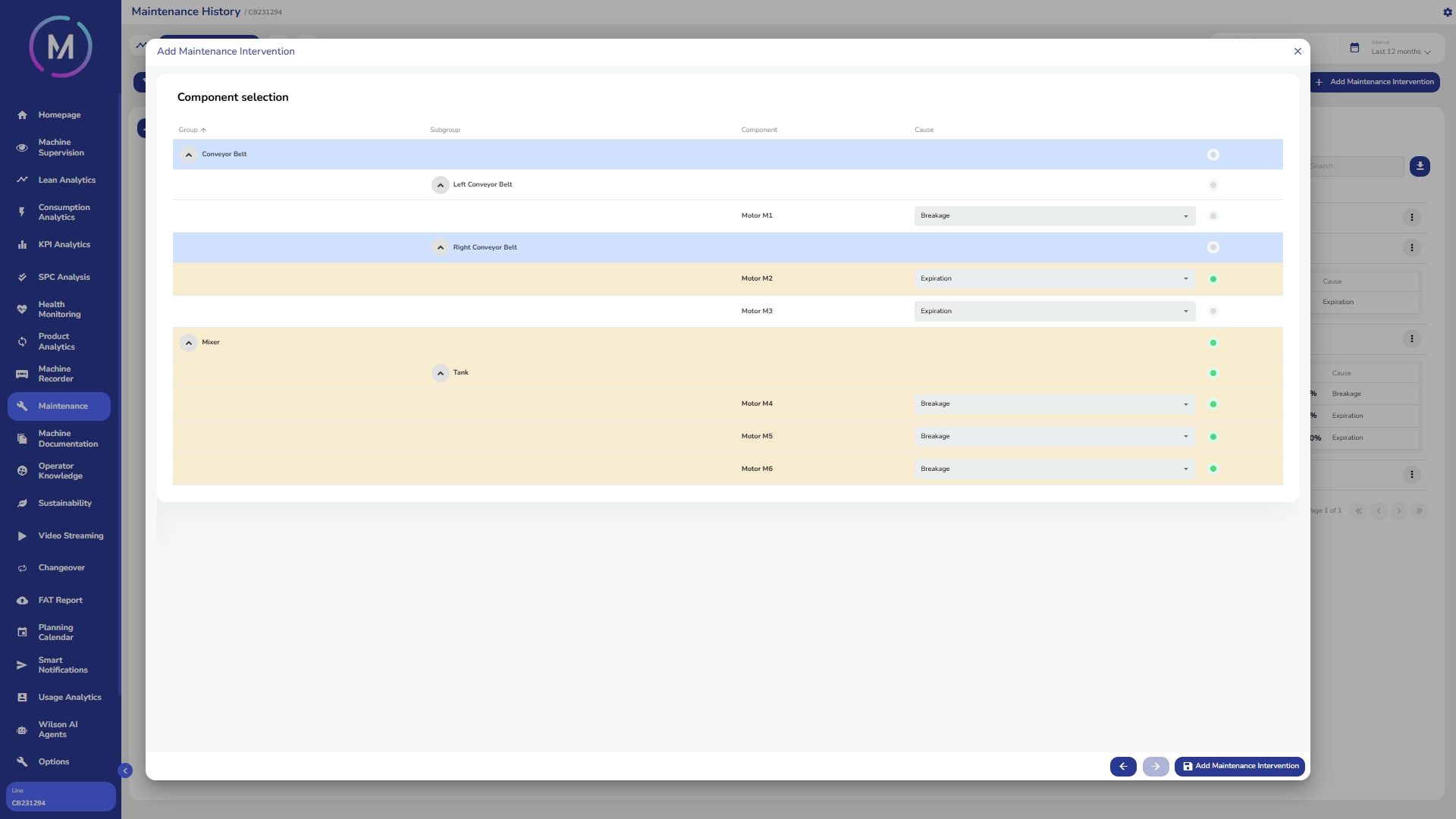Screen dimensions: 1456x819
Task: Open Sustainability leaf icon
Action: tap(22, 504)
